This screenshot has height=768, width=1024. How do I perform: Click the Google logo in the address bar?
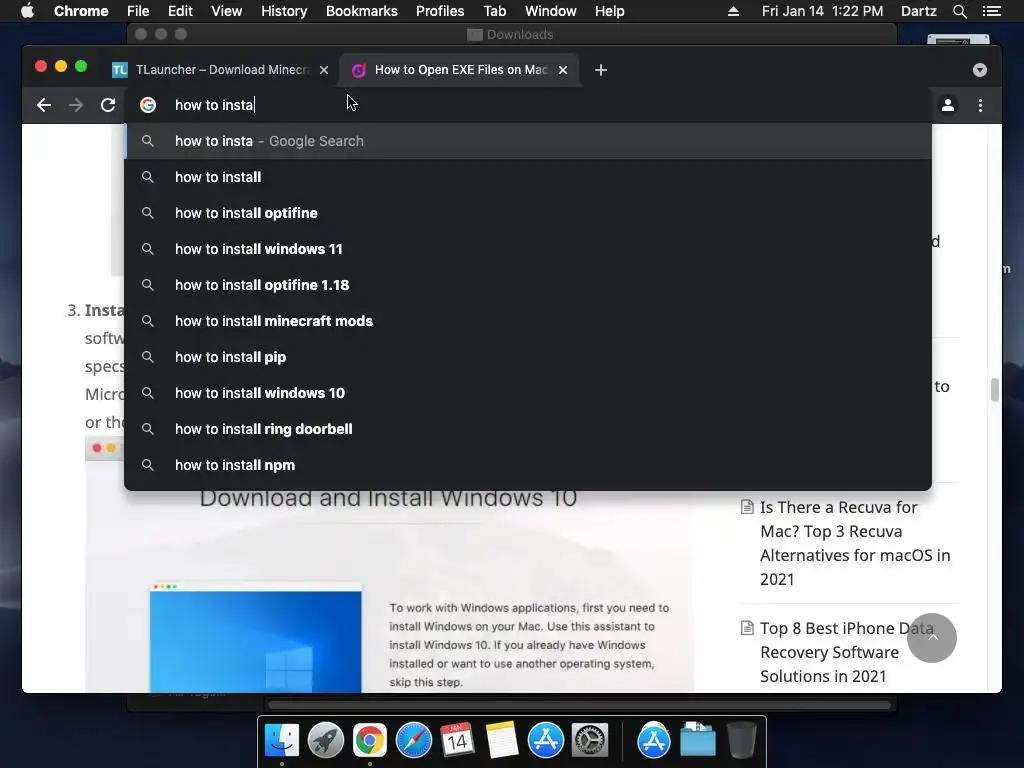[148, 105]
